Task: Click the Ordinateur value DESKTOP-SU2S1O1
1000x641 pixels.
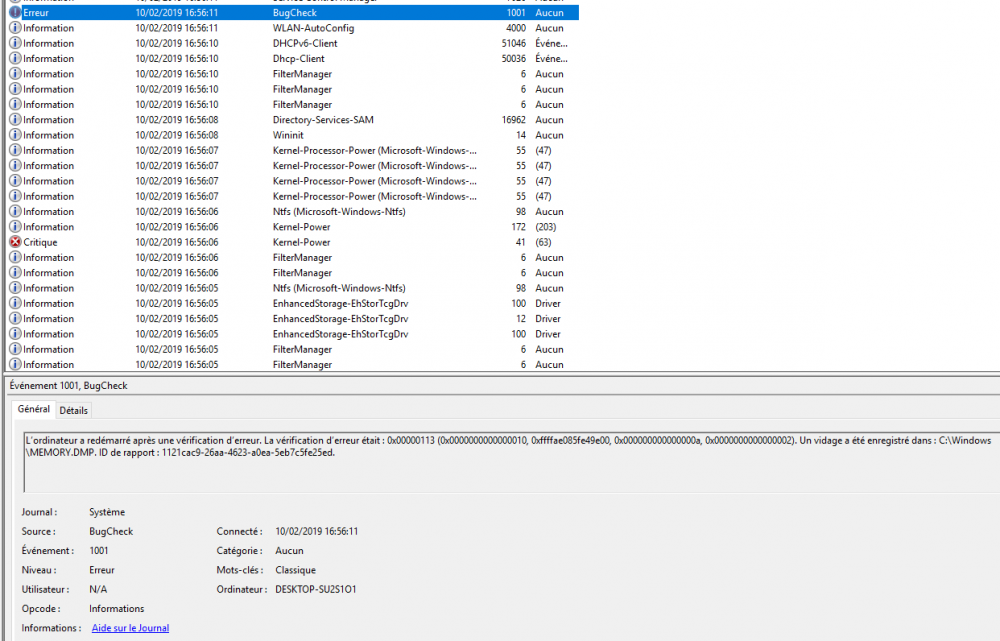Action: pyautogui.click(x=315, y=589)
